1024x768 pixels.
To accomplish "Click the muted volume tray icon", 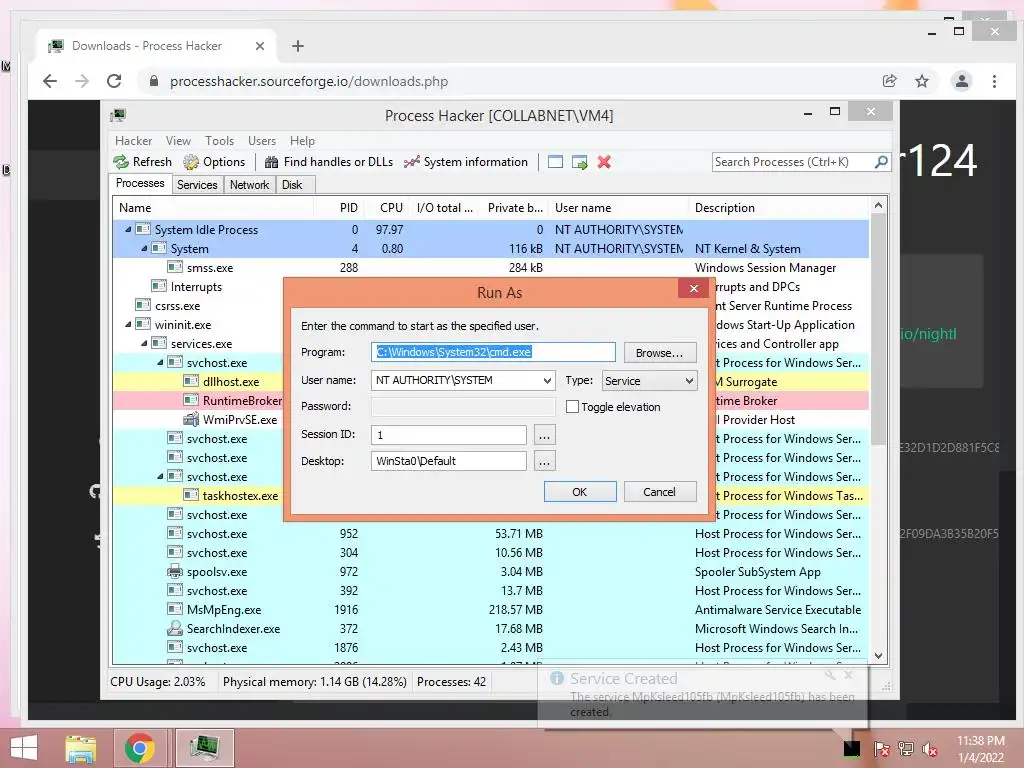I will 930,749.
